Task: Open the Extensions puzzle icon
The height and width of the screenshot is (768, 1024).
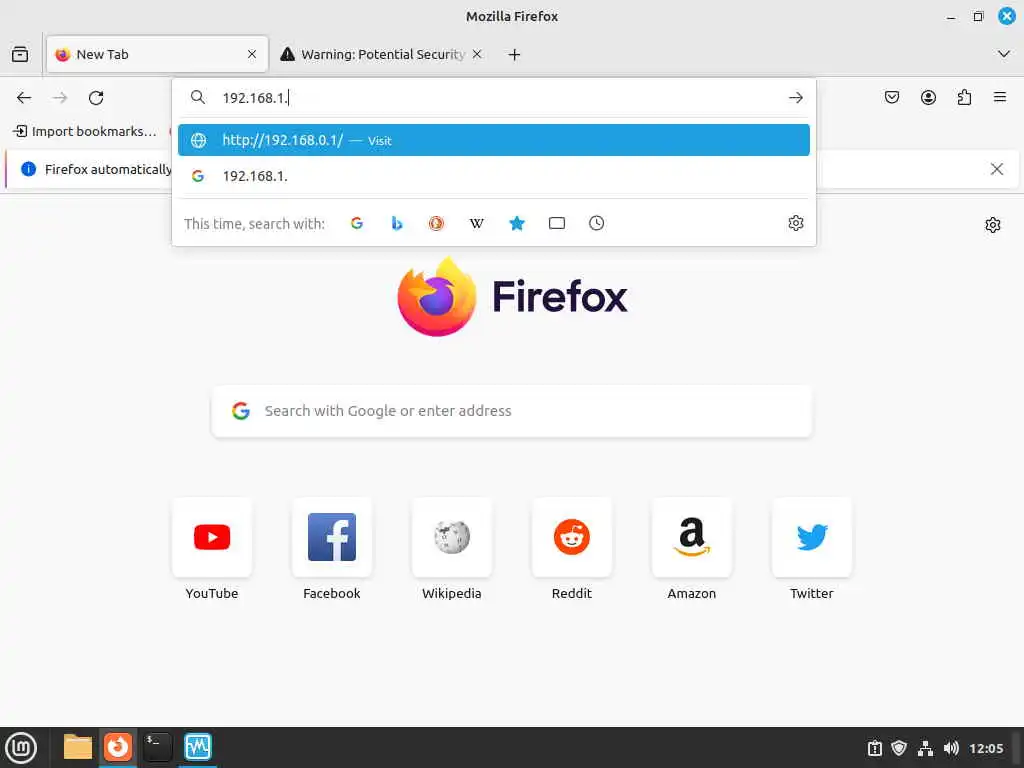Action: click(x=964, y=98)
